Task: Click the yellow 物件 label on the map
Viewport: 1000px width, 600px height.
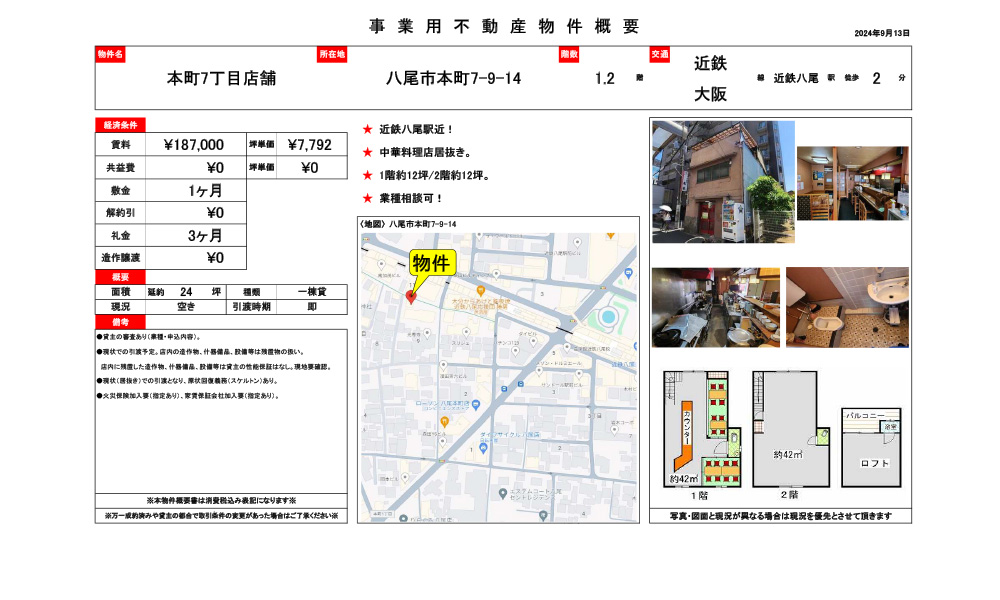Action: tap(433, 261)
